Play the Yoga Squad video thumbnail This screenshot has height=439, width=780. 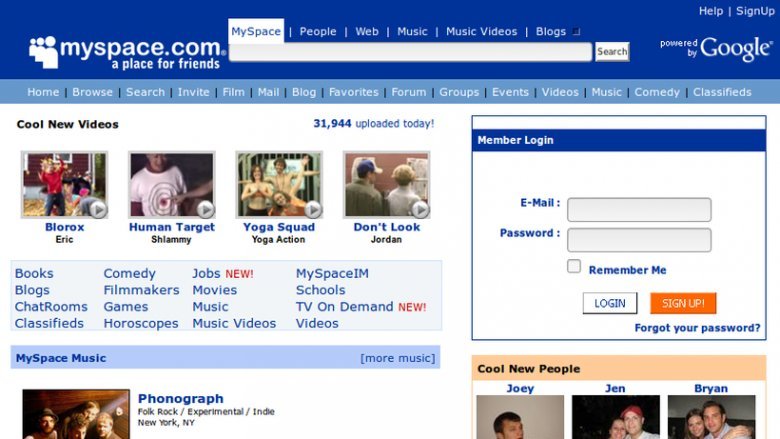pos(279,184)
